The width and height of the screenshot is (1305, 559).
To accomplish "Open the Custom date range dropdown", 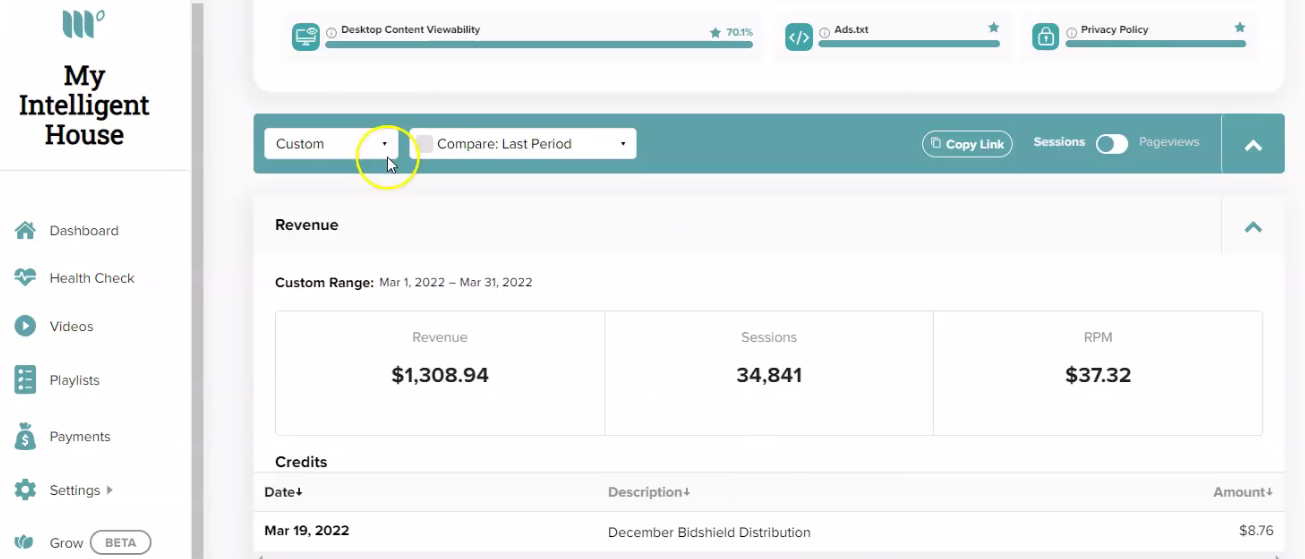I will [331, 144].
